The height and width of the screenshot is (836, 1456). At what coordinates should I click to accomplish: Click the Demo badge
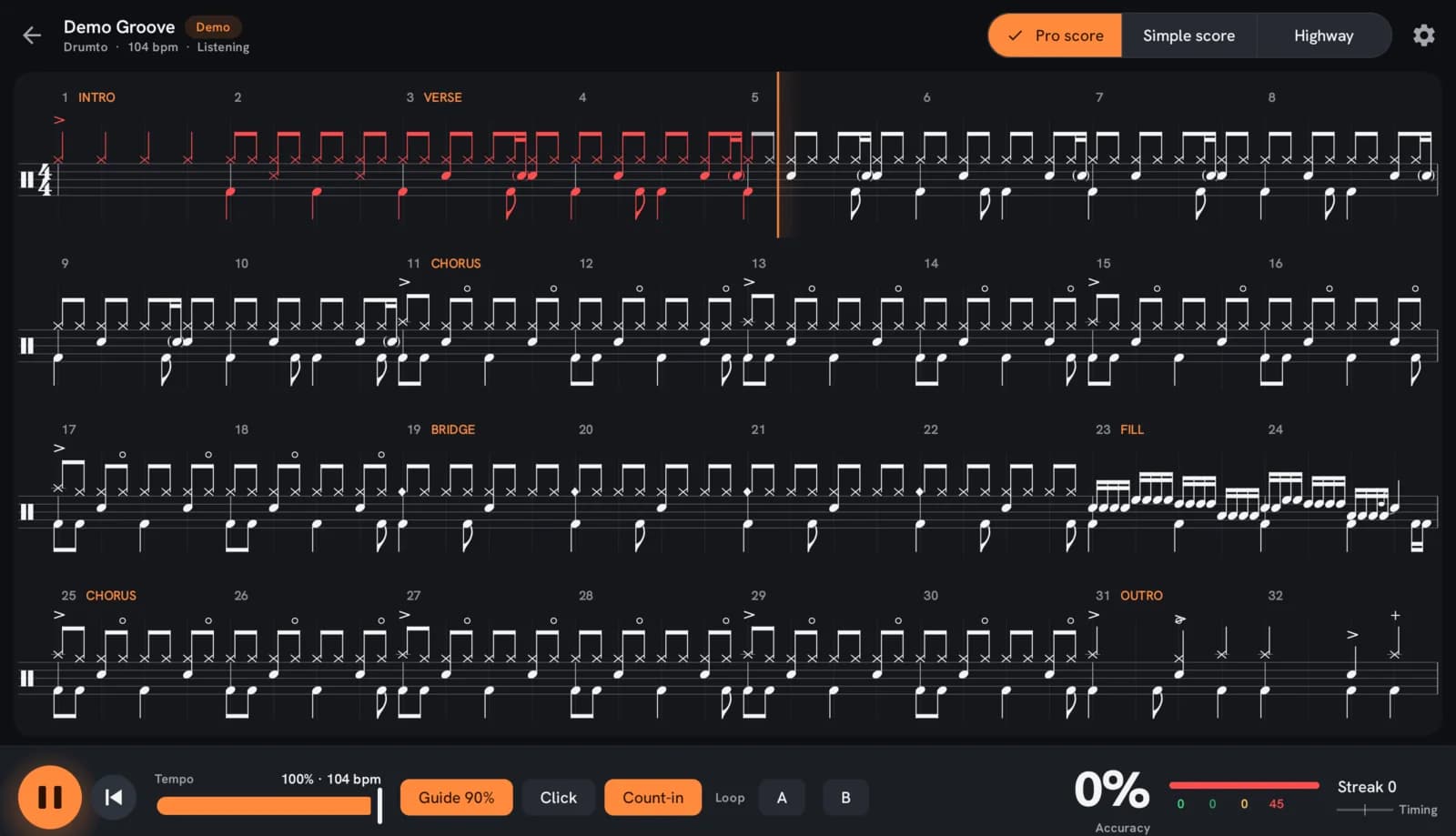(x=213, y=27)
